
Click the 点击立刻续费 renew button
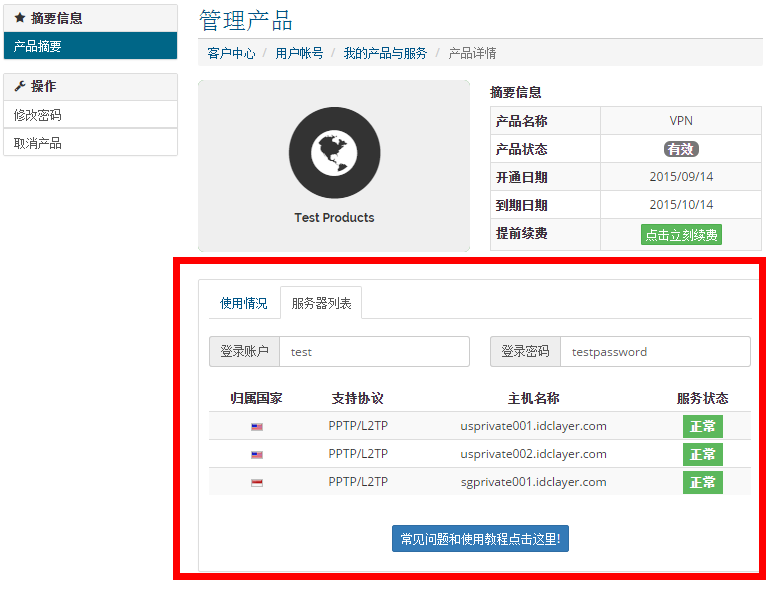pyautogui.click(x=681, y=235)
